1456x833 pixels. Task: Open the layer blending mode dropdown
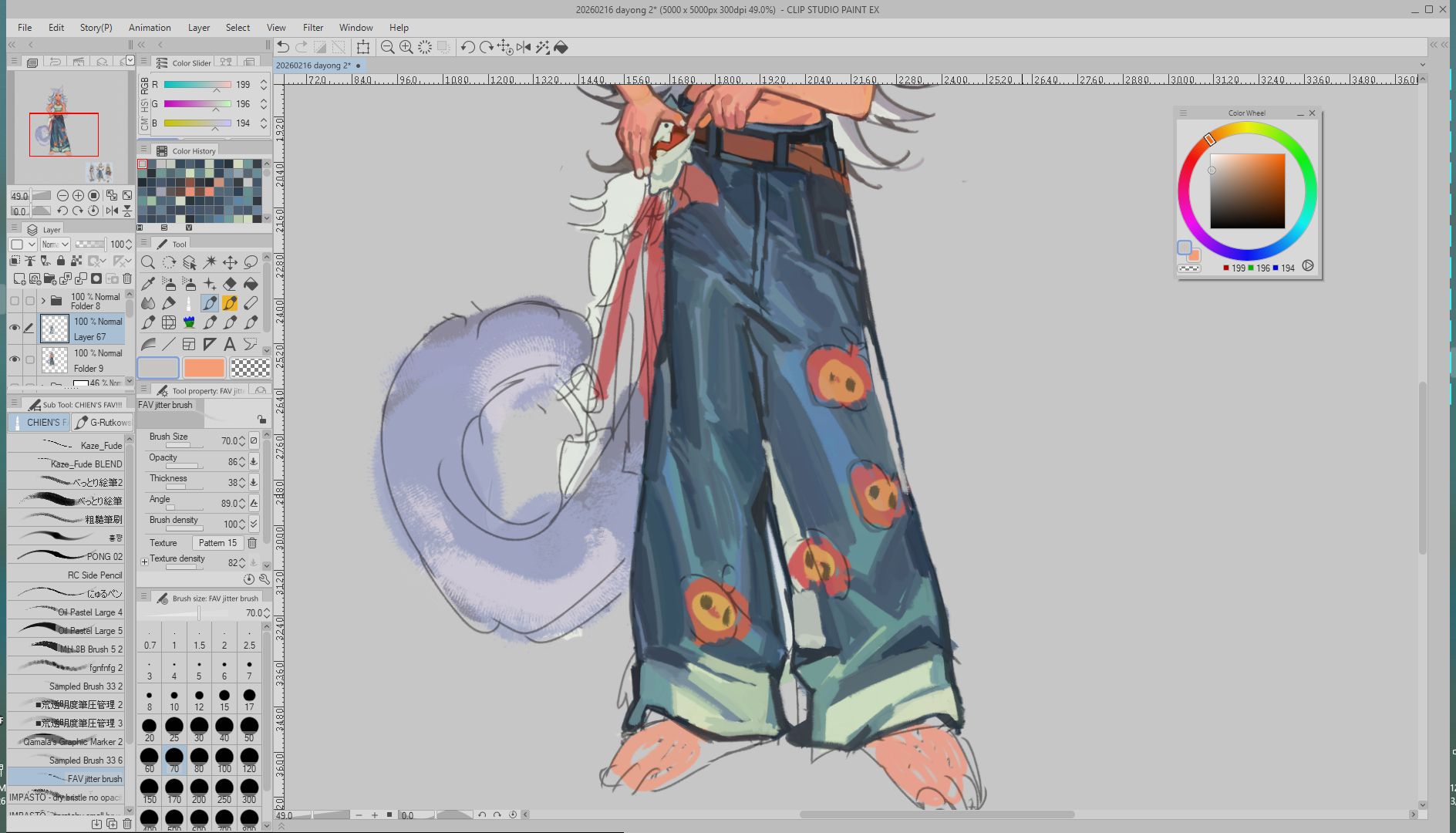(x=56, y=245)
